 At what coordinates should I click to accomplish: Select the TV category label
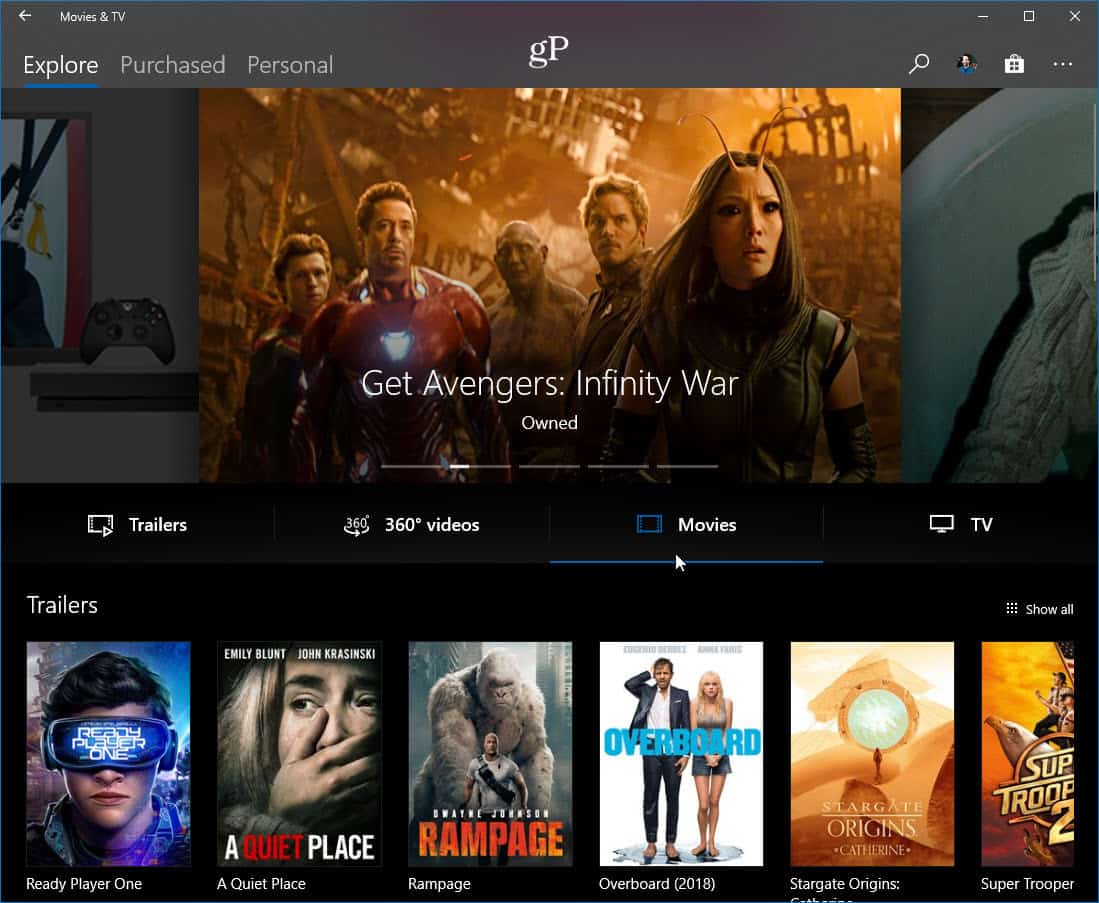(x=981, y=524)
